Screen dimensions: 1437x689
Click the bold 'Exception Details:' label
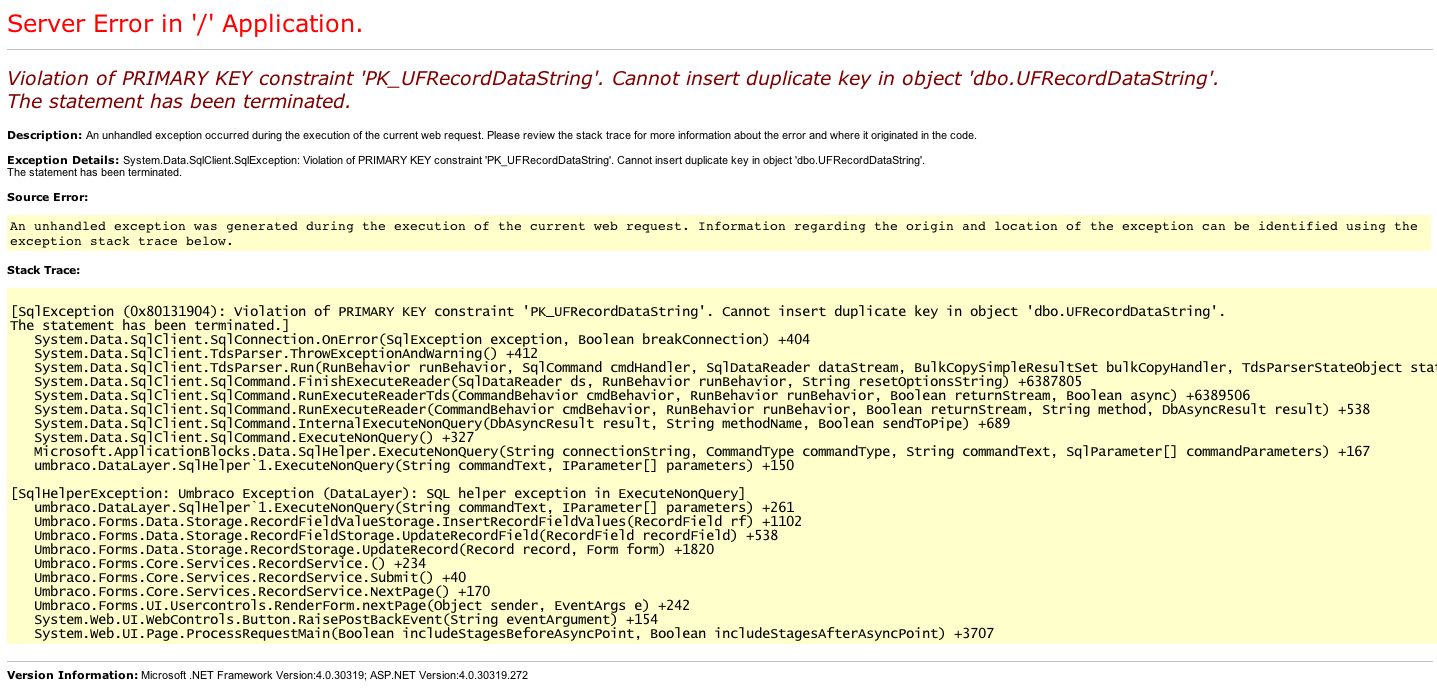(x=63, y=160)
